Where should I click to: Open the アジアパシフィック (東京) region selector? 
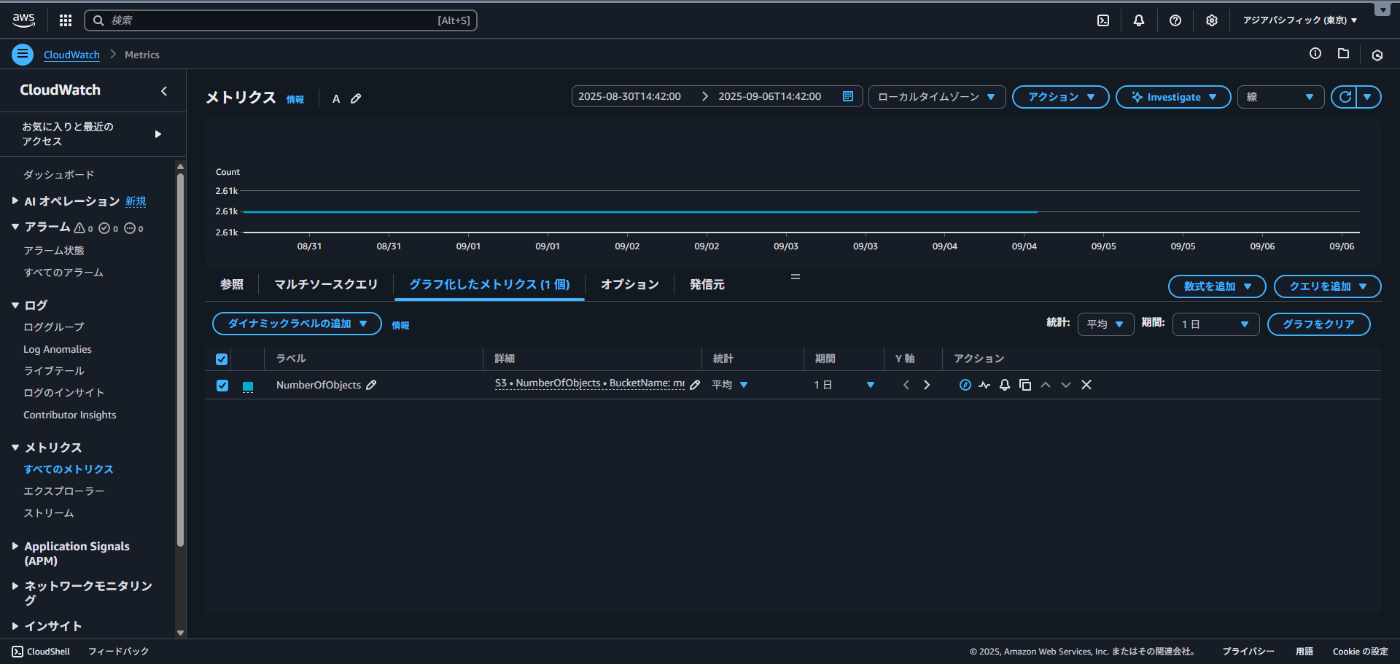(x=1300, y=20)
